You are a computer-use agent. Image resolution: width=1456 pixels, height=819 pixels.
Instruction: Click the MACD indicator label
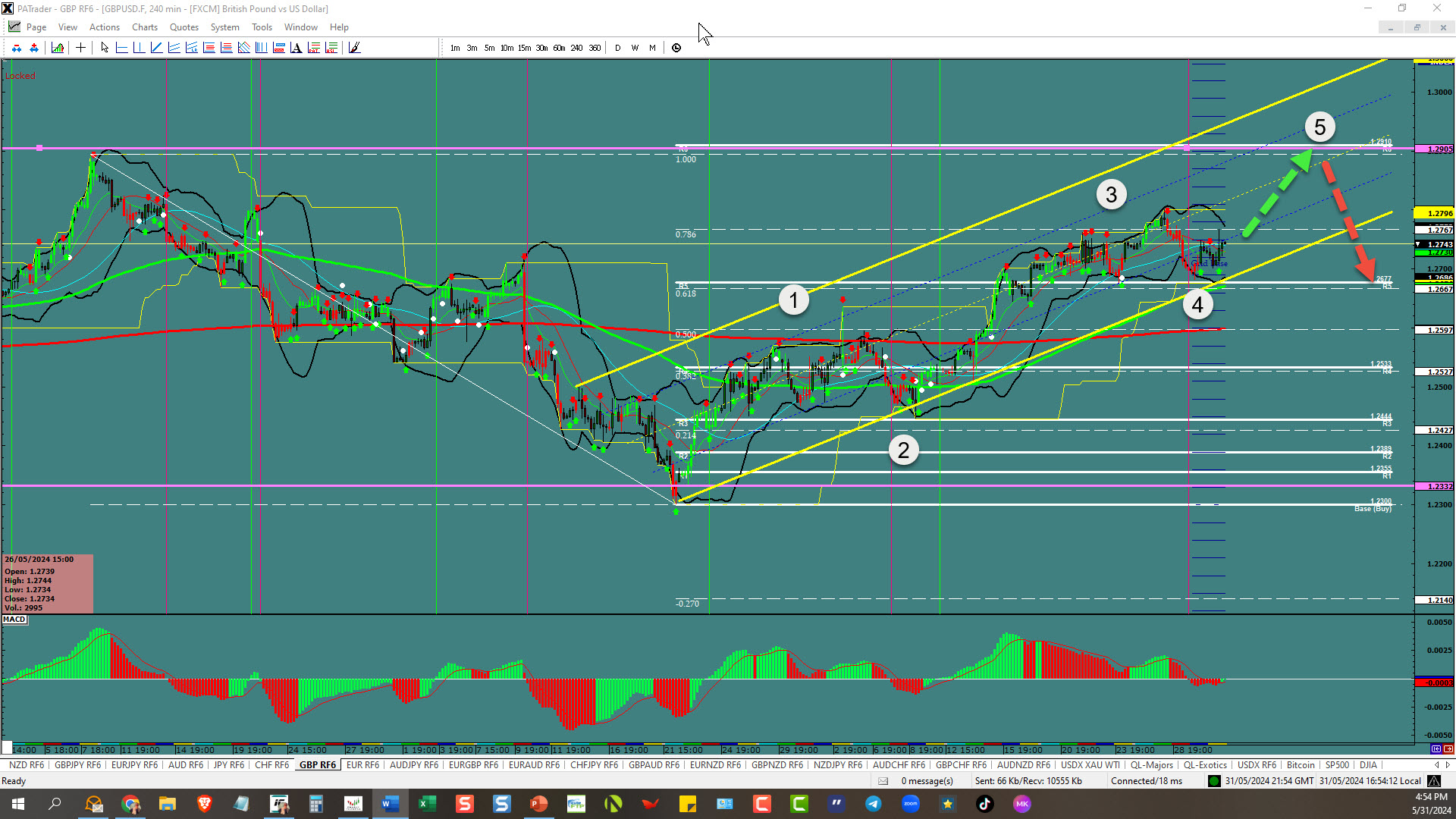pyautogui.click(x=14, y=620)
